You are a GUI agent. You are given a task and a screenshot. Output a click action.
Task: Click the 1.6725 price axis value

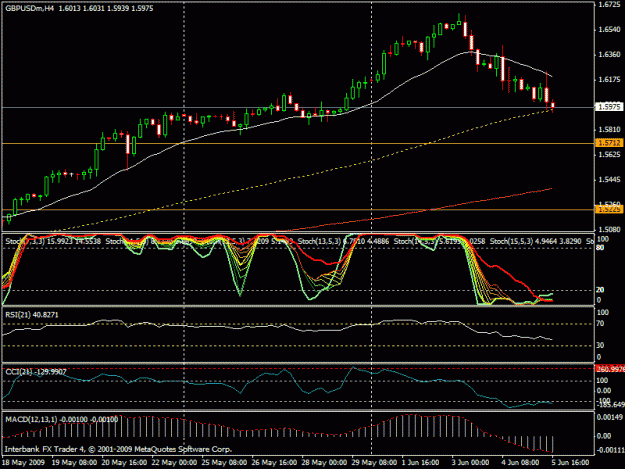609,5
